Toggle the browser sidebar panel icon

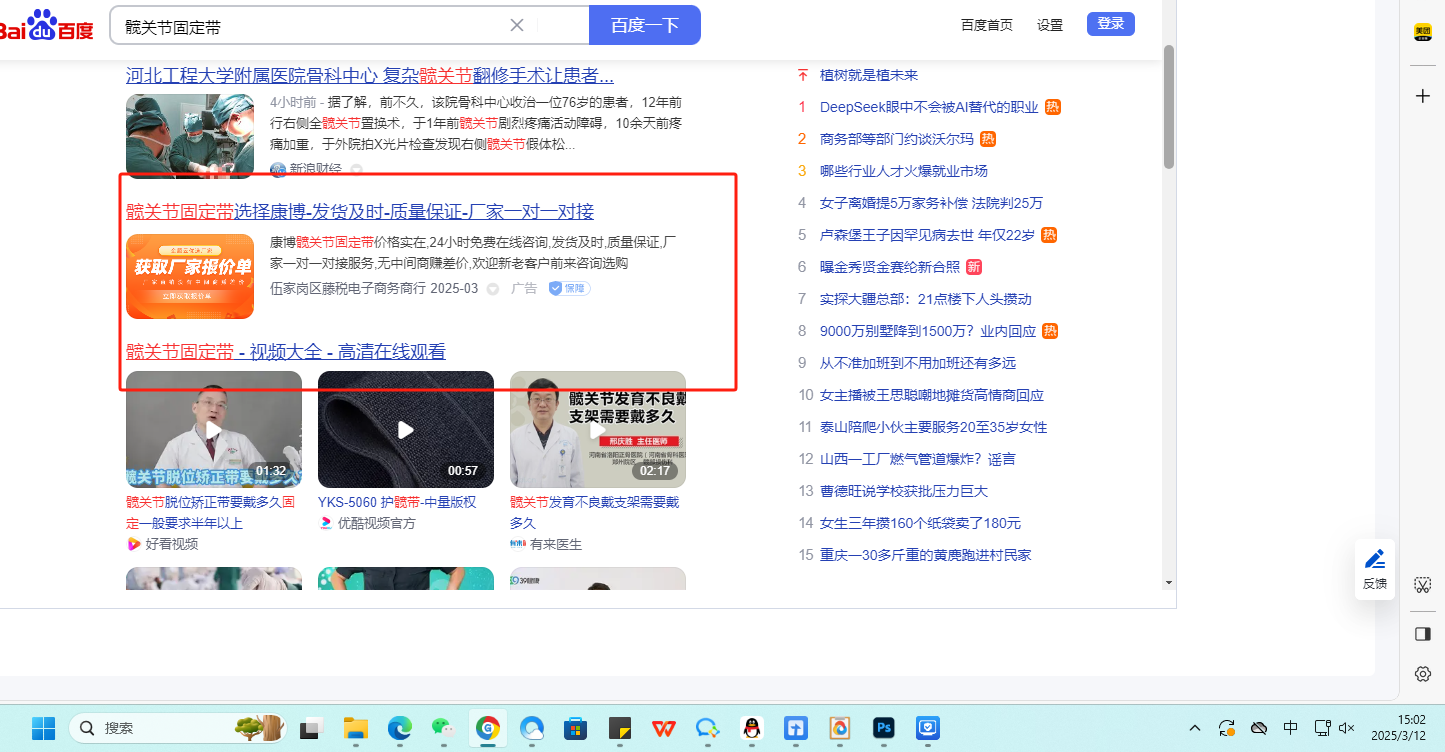[x=1423, y=634]
